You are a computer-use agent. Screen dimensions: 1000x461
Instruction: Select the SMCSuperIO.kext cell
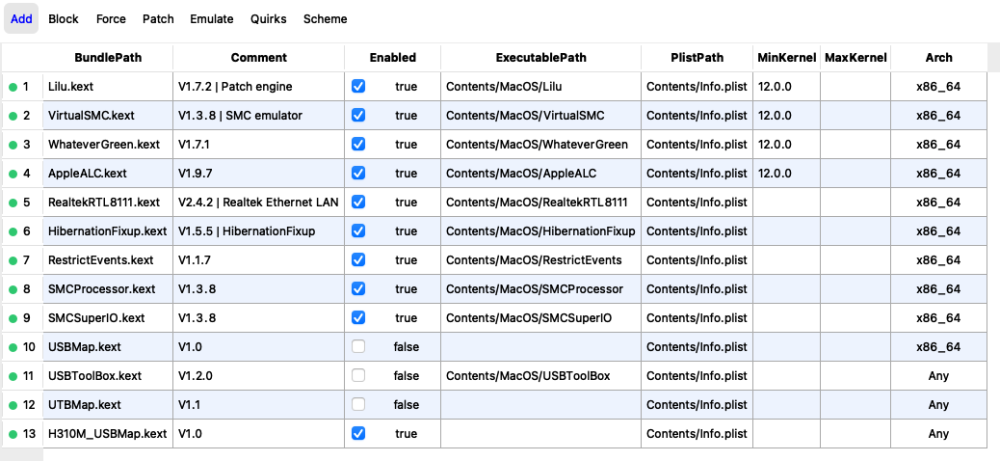[x=108, y=318]
